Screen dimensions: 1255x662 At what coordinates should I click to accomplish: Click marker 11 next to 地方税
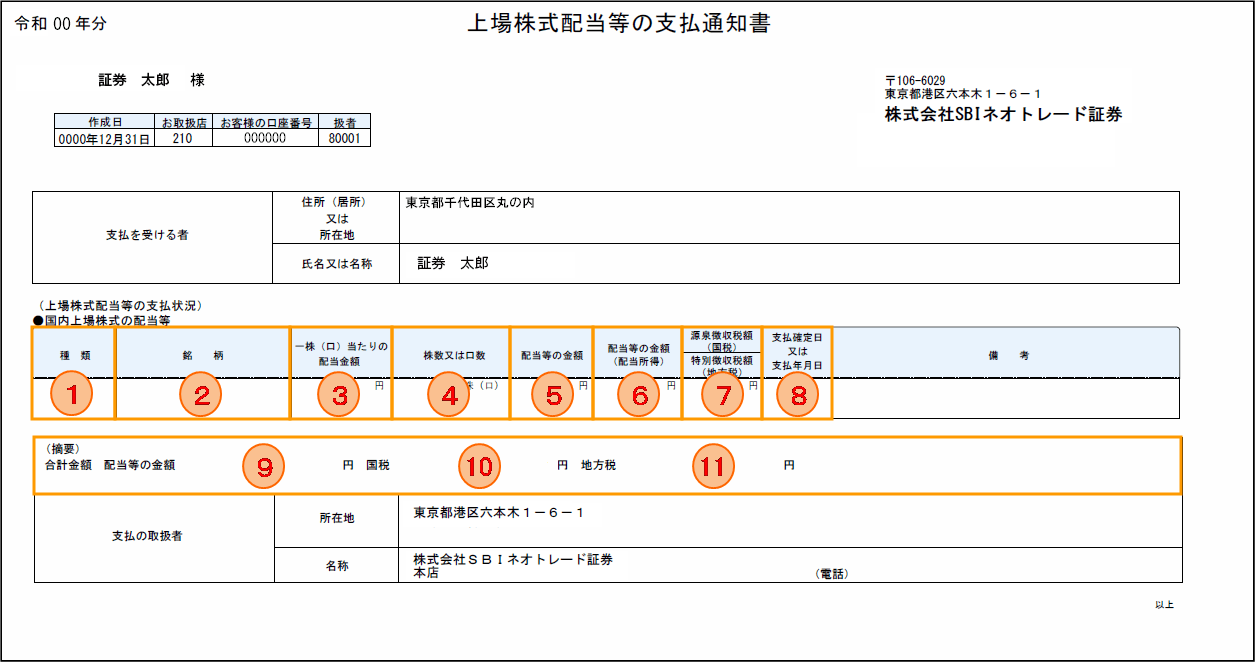(x=714, y=466)
